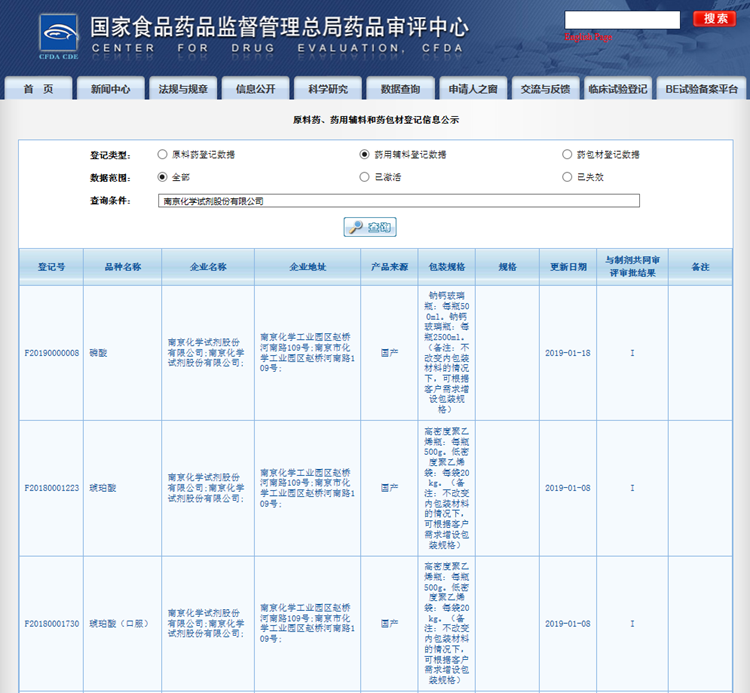
Task: Open the 新闻中心 tab
Action: (x=110, y=88)
